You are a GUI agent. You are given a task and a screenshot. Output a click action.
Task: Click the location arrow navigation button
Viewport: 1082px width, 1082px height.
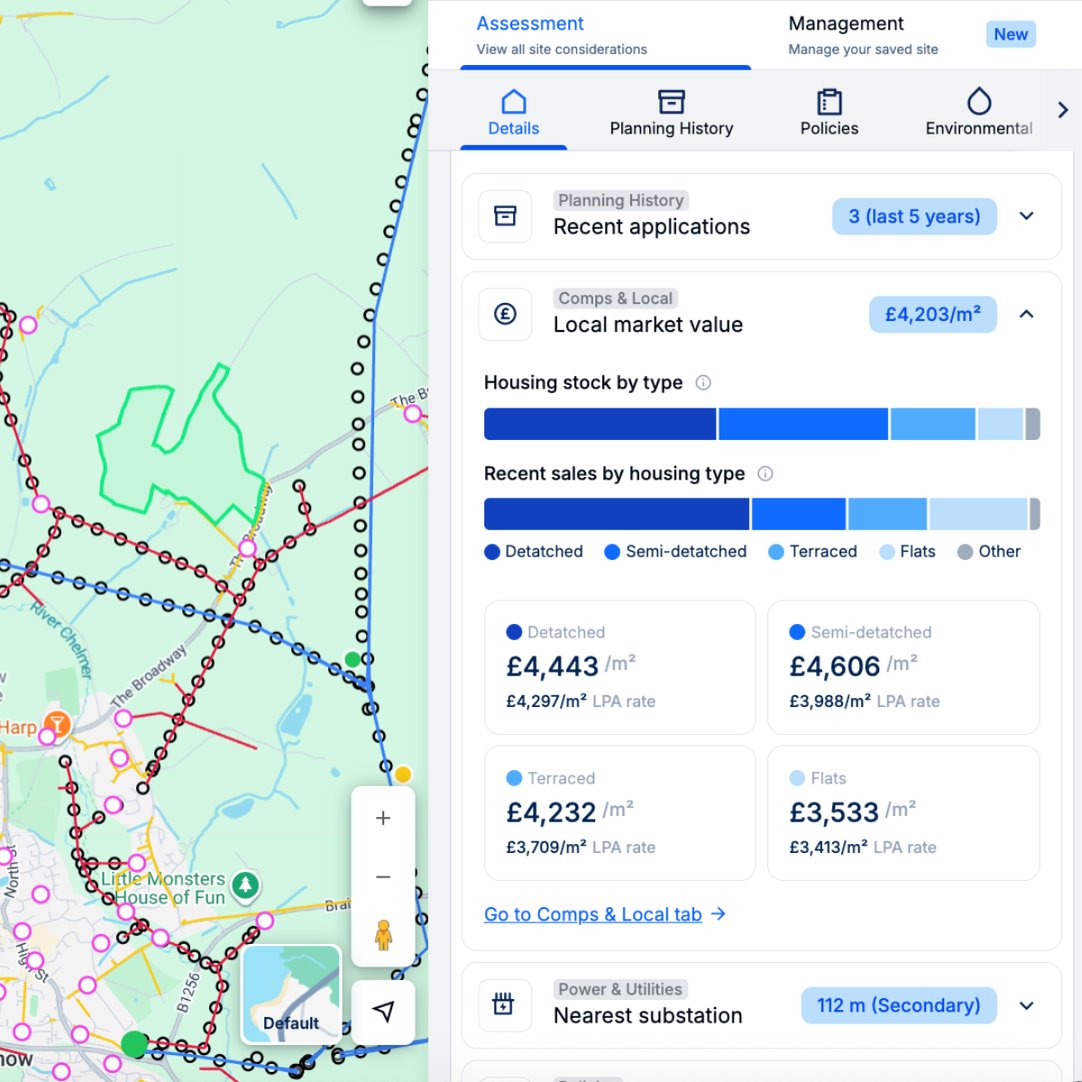click(383, 1012)
